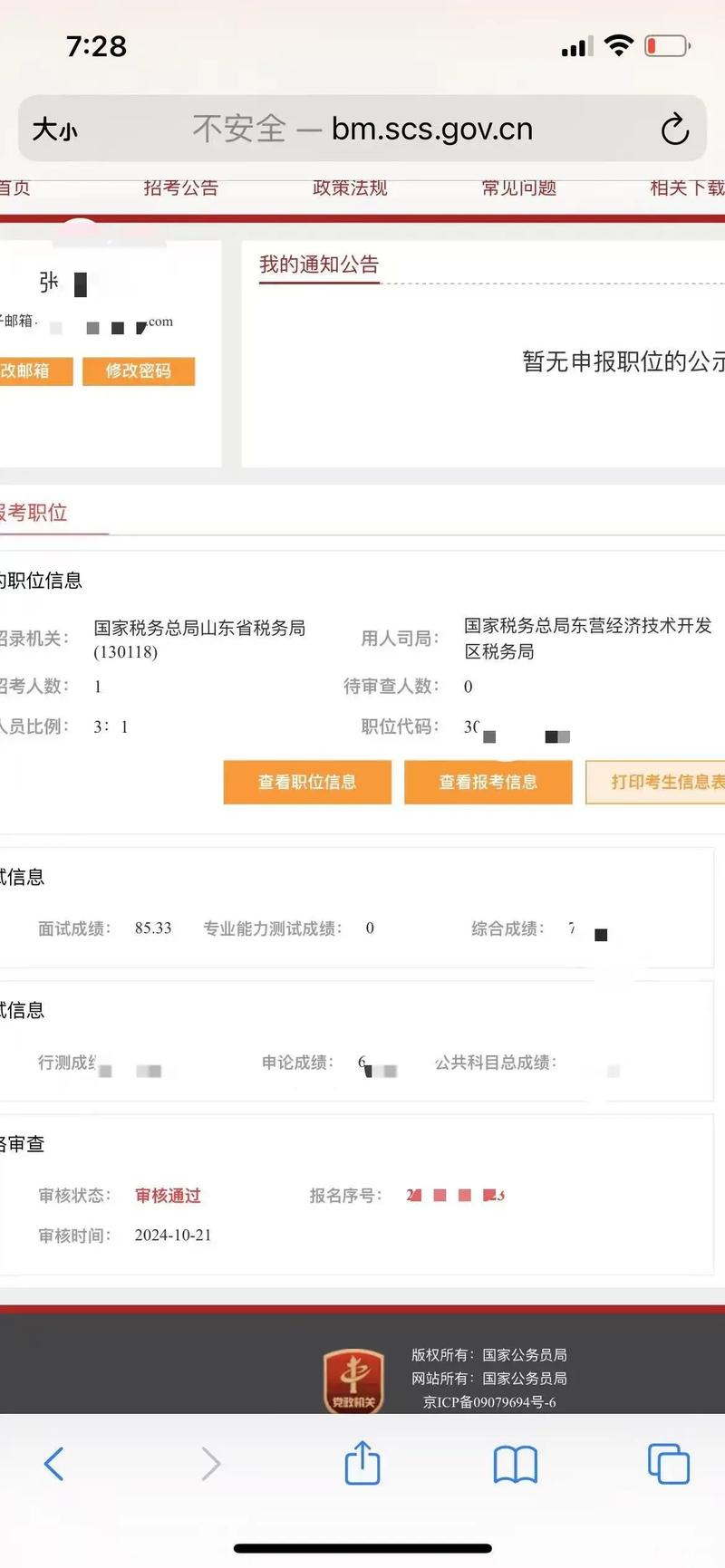Open the 相关下载 menu item
The width and height of the screenshot is (725, 1568).
click(687, 188)
